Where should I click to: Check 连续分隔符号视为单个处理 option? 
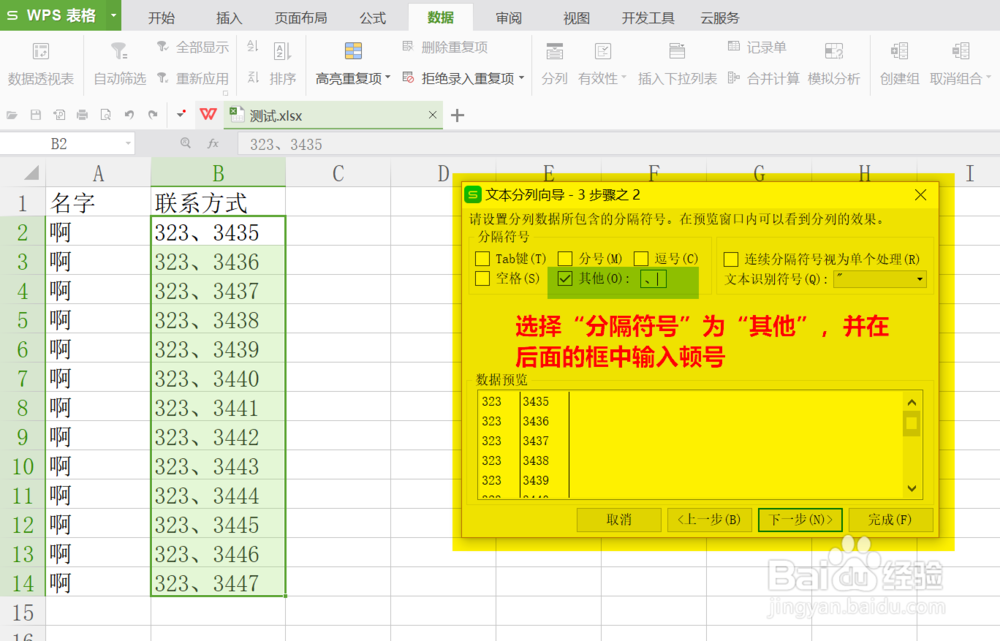point(731,258)
